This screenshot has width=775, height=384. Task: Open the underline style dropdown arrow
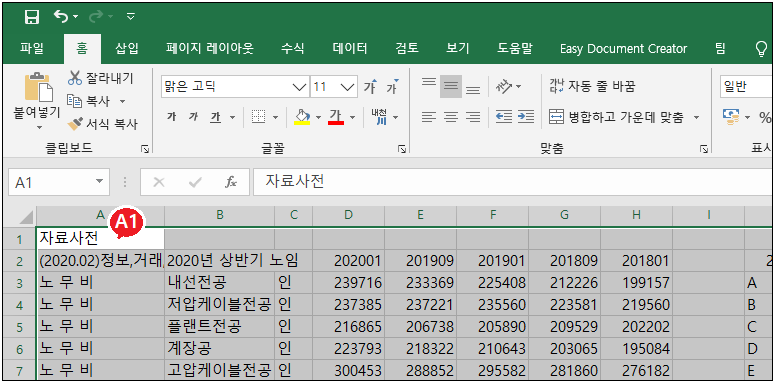click(232, 118)
